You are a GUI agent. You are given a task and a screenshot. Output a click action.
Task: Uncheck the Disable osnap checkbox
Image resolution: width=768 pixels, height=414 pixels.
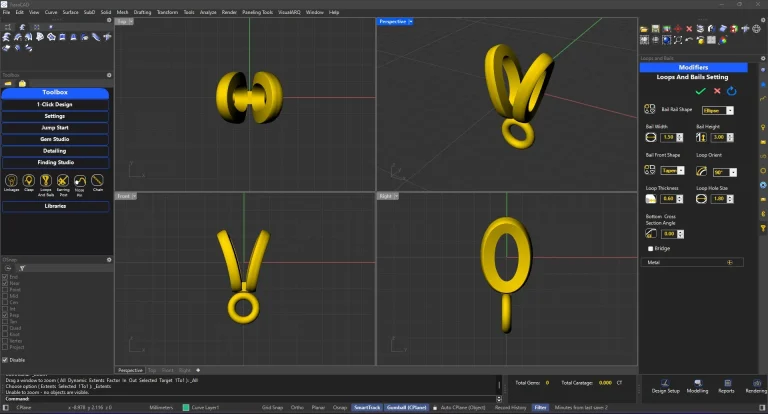pos(5,360)
